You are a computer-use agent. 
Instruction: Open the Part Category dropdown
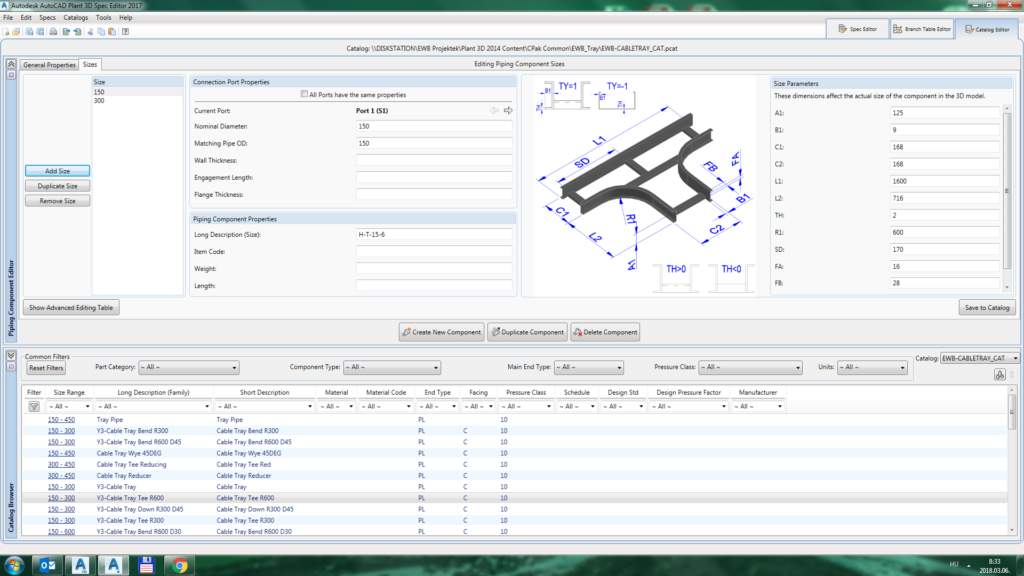click(x=188, y=368)
